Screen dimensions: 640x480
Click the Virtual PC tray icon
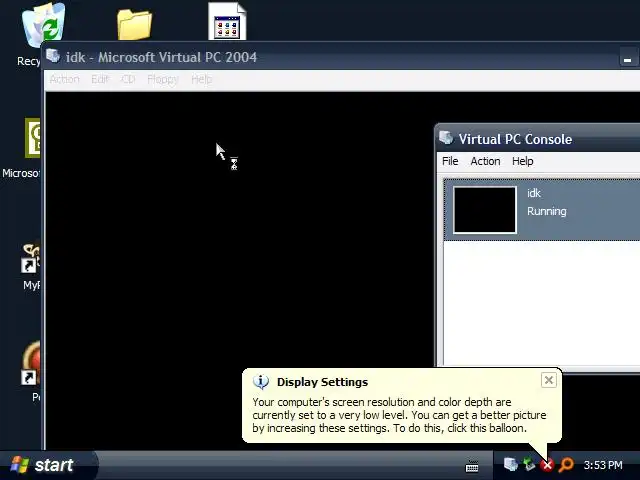510,464
